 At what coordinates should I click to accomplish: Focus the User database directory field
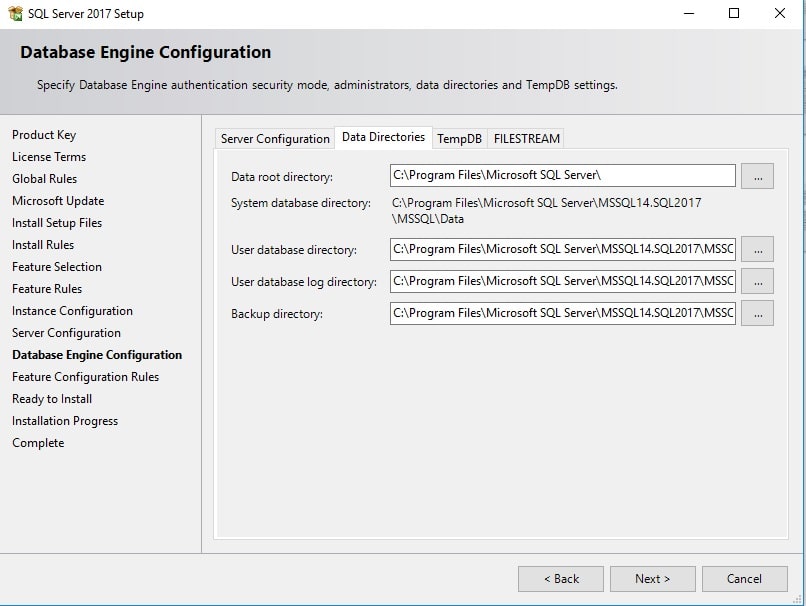[x=562, y=250]
